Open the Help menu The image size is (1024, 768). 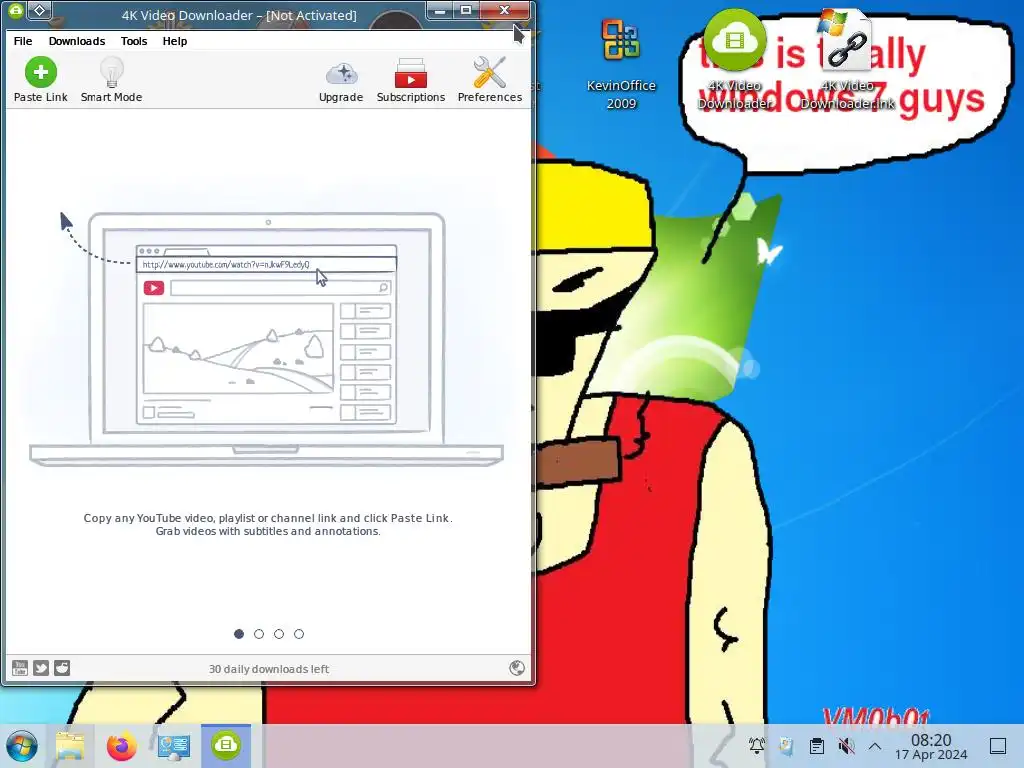(x=174, y=40)
